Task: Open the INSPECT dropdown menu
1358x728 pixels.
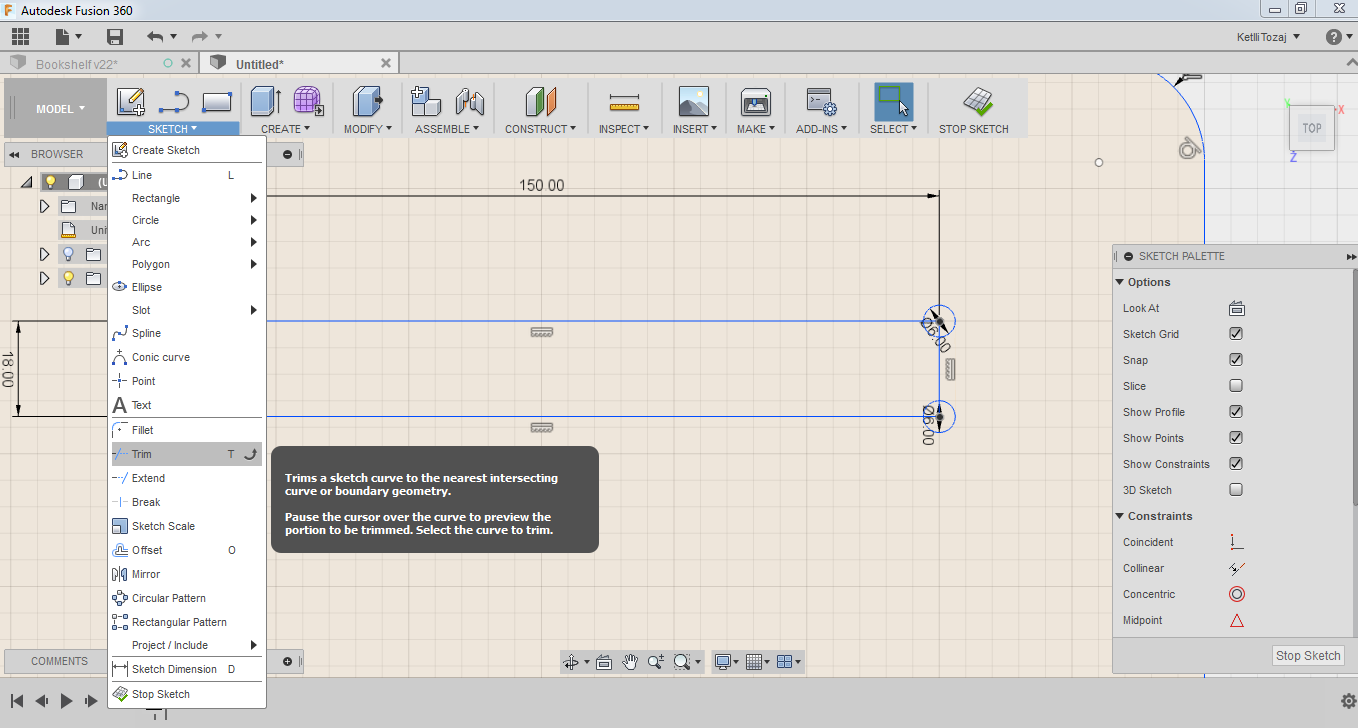Action: (624, 129)
